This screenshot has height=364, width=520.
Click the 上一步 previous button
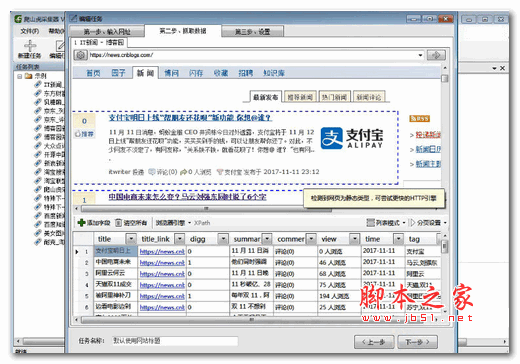pos(374,342)
